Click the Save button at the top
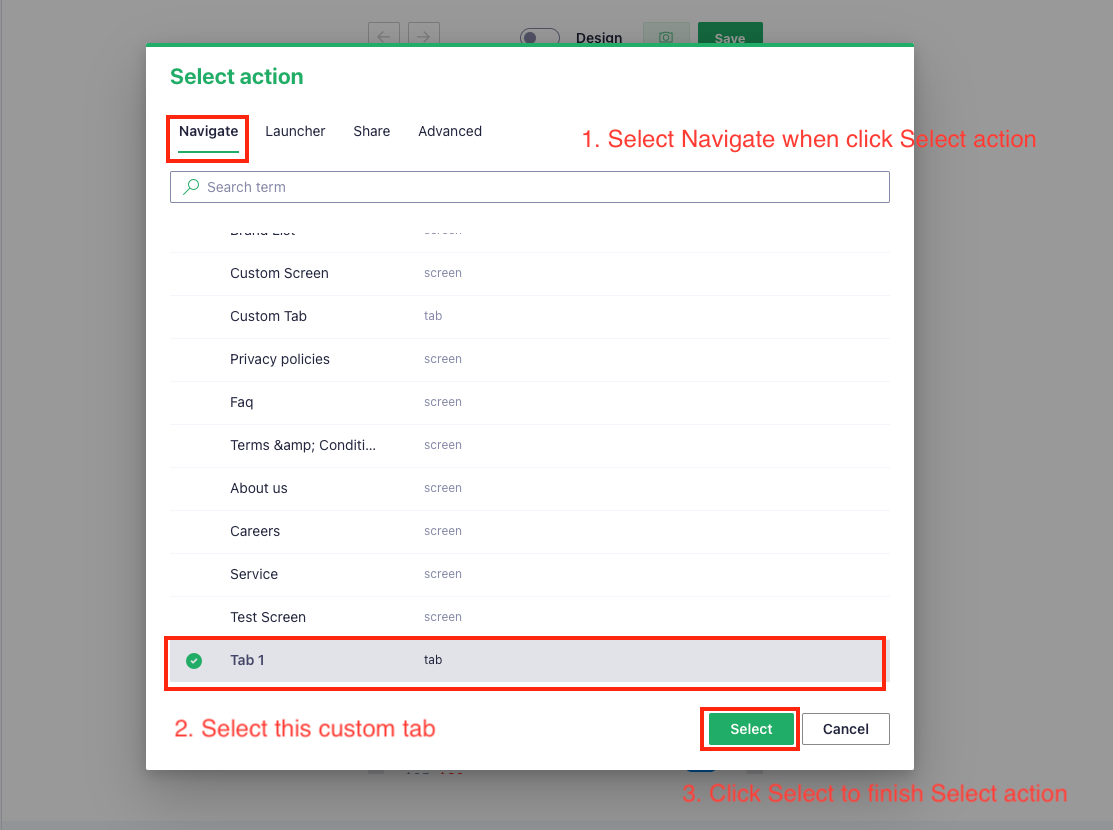 pos(730,38)
